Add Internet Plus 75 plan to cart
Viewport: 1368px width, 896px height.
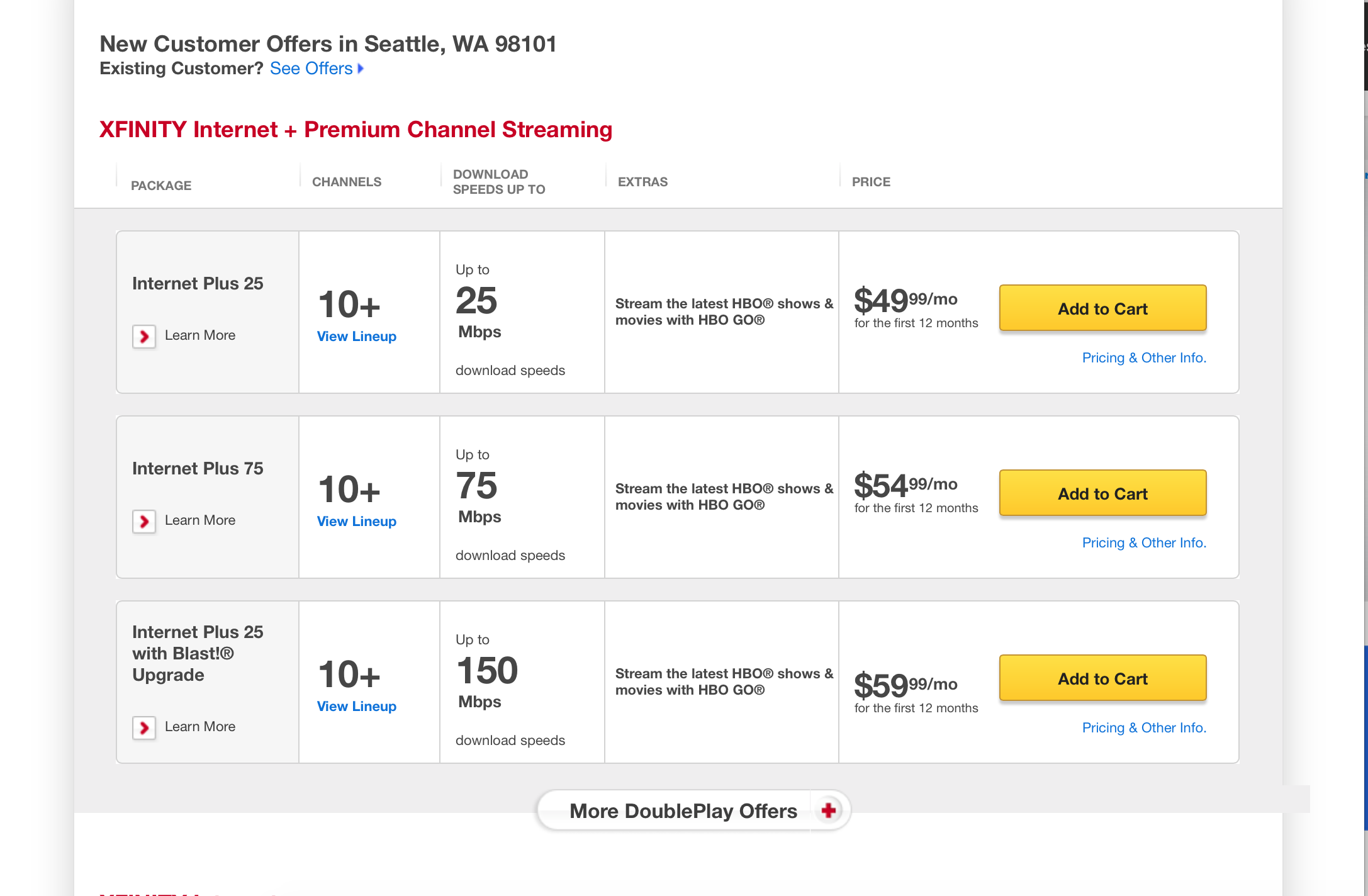point(1102,493)
